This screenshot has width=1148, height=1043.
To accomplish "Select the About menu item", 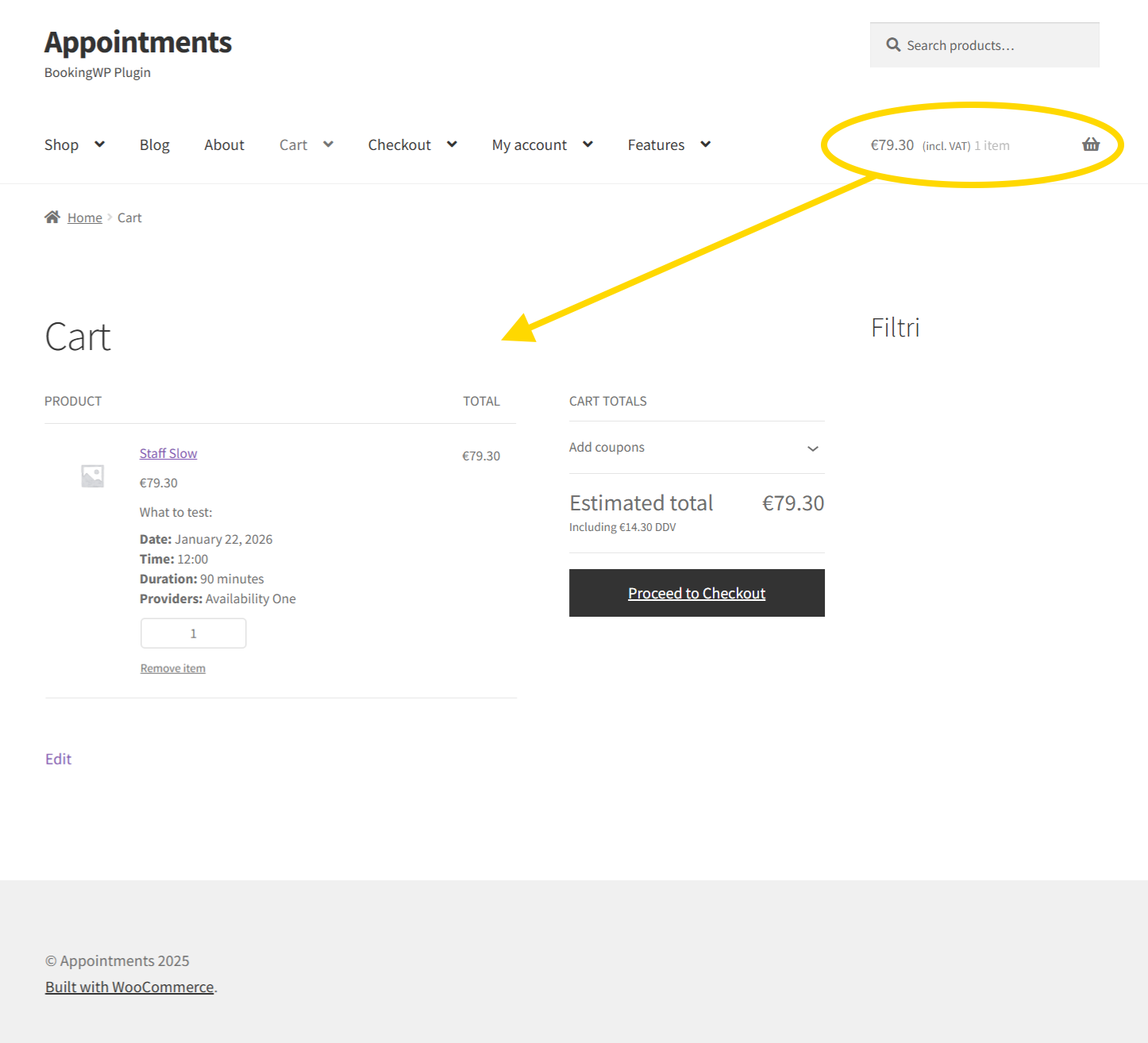I will (224, 144).
